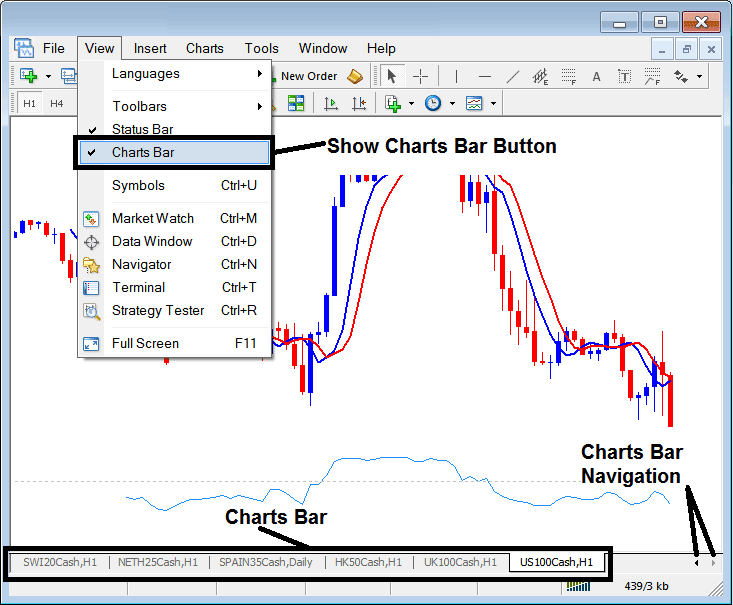Choose the Draw horizontal line tool
The height and width of the screenshot is (605, 733).
(x=485, y=76)
